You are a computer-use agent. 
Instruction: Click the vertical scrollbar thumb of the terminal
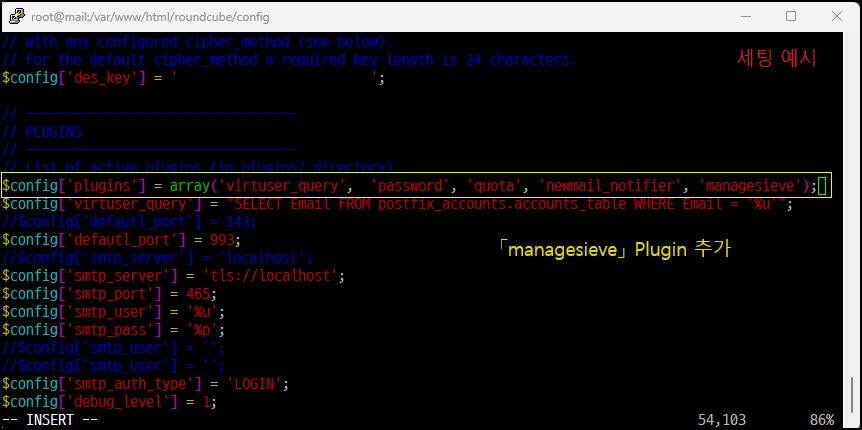pyautogui.click(x=852, y=393)
